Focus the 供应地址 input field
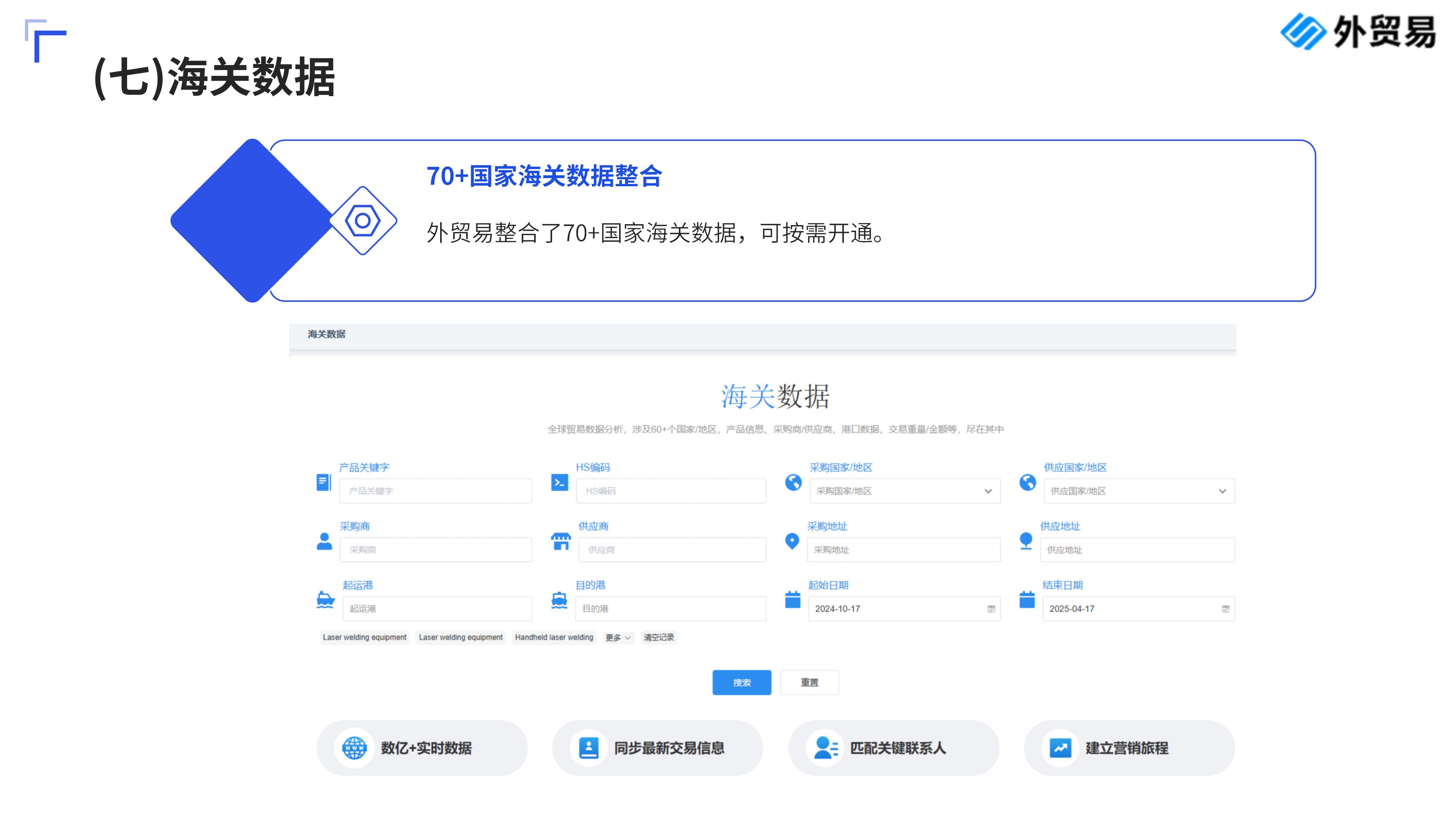 [1137, 550]
